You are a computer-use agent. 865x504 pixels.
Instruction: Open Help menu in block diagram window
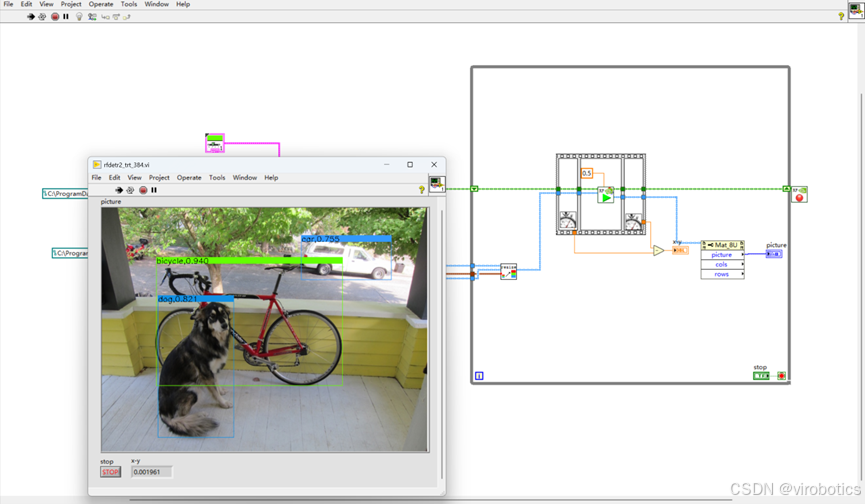click(183, 4)
